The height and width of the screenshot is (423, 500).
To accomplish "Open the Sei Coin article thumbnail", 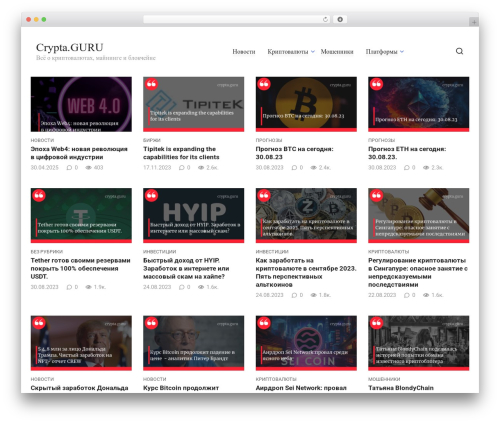I will coord(306,343).
